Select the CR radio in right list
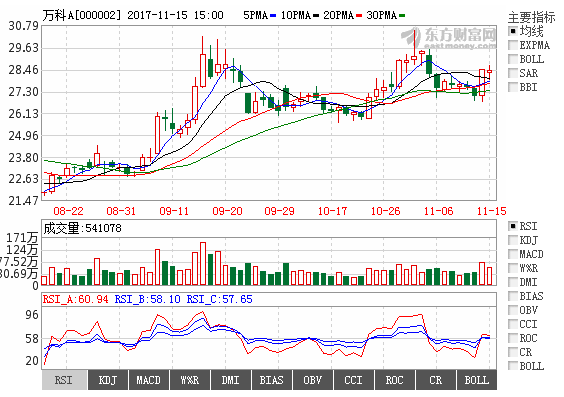This screenshot has width=564, height=397. click(513, 352)
